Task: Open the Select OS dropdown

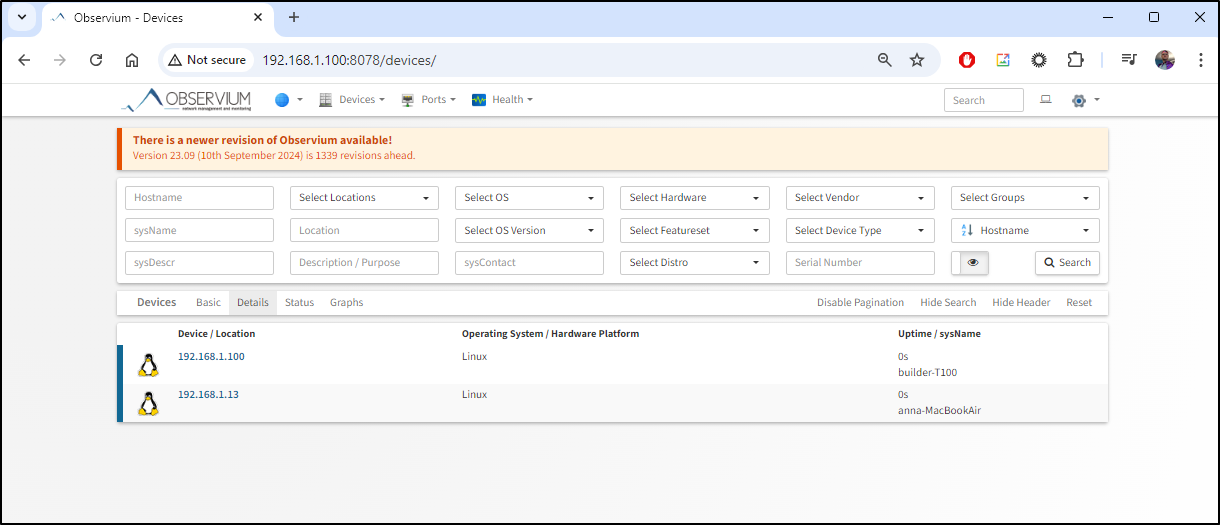Action: coord(529,198)
